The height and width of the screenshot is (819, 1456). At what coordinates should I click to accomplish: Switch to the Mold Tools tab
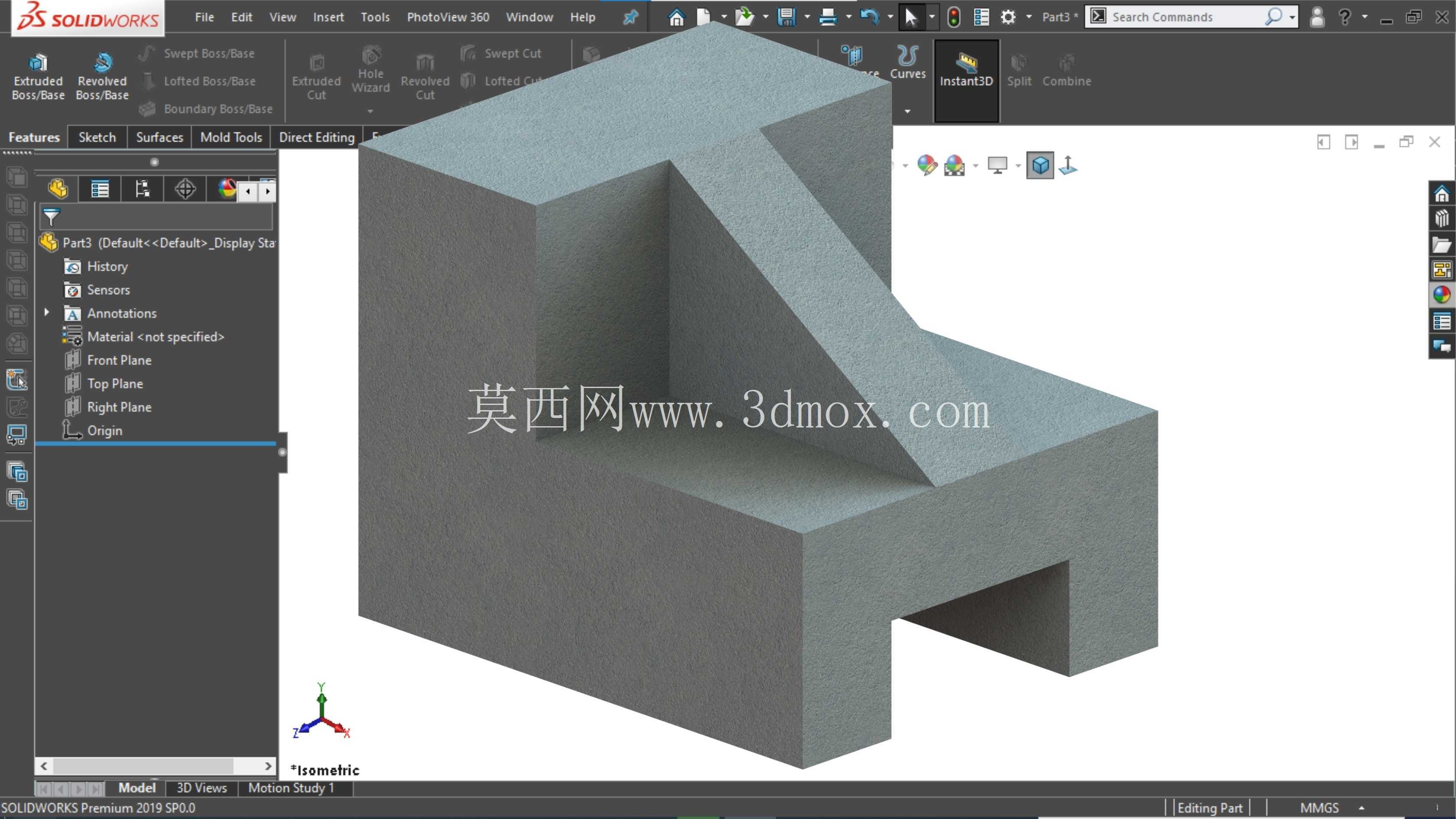231,137
